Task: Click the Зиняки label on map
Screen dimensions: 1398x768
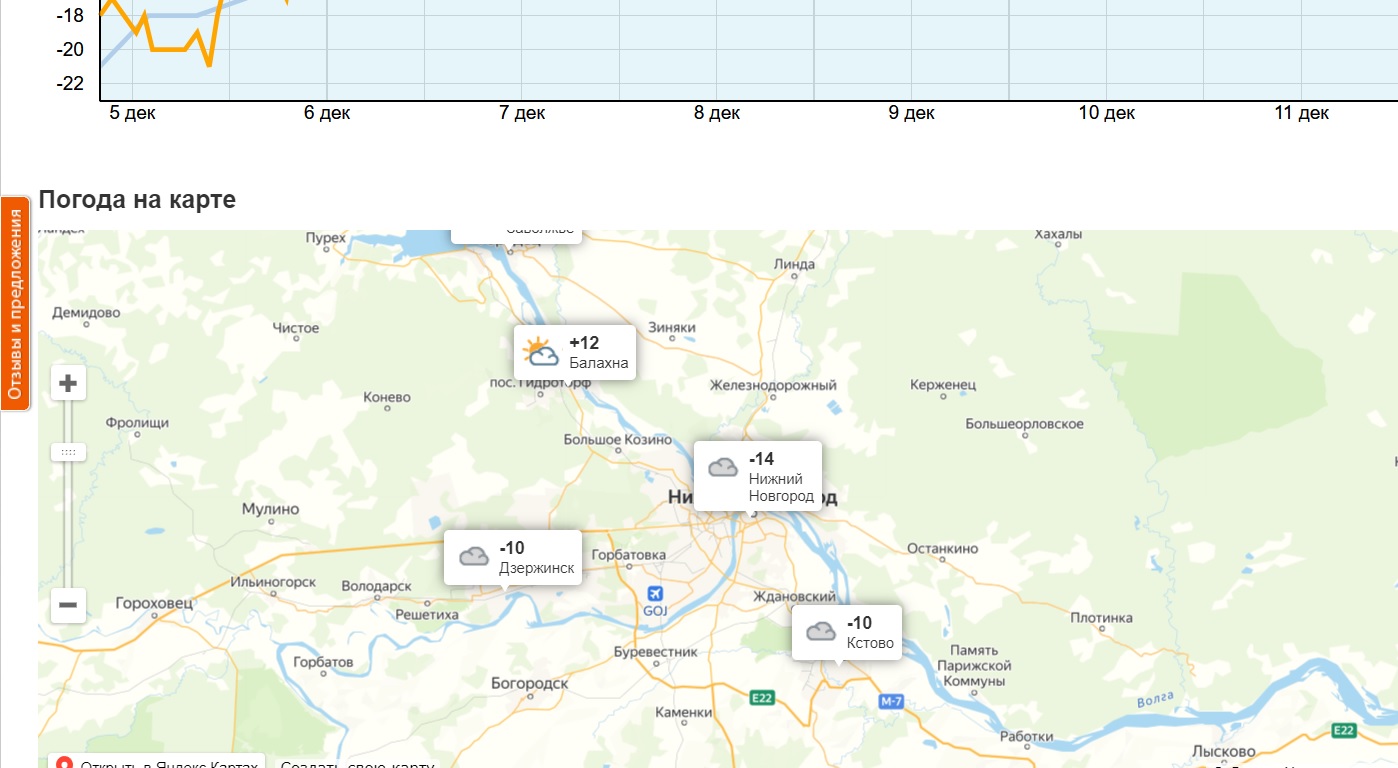Action: click(672, 327)
